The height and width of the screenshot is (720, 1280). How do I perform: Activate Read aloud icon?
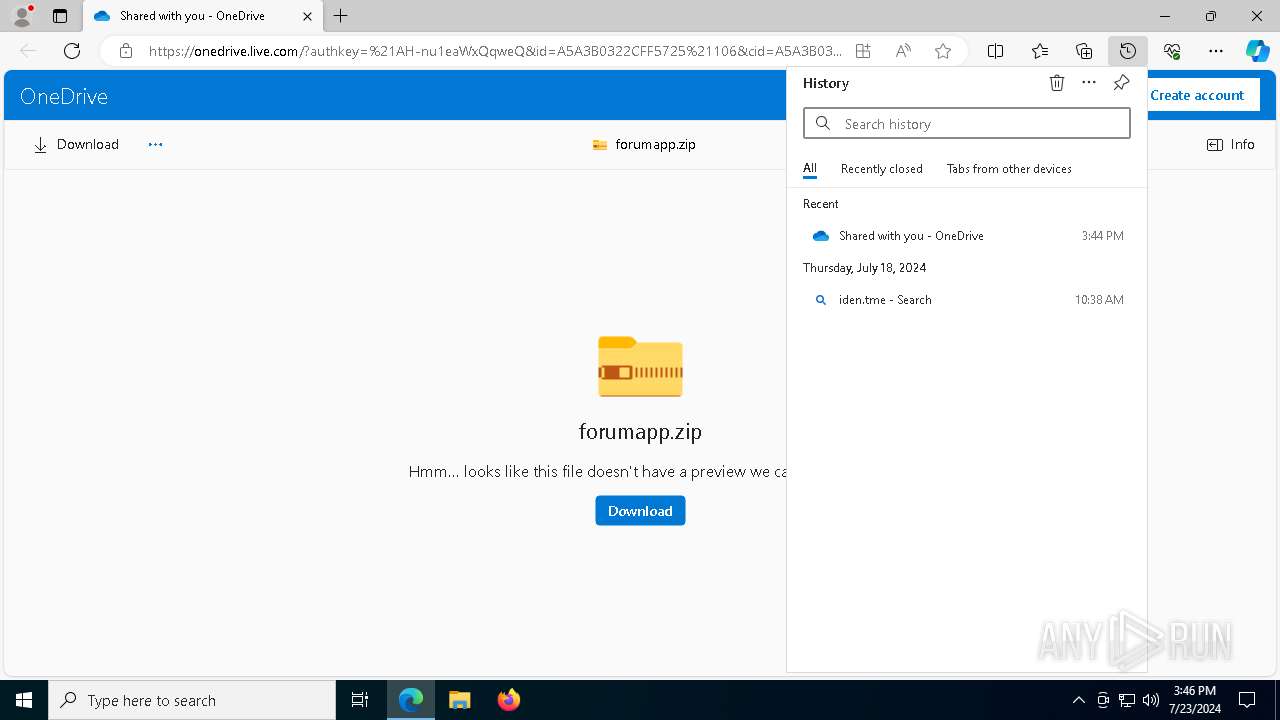(903, 51)
